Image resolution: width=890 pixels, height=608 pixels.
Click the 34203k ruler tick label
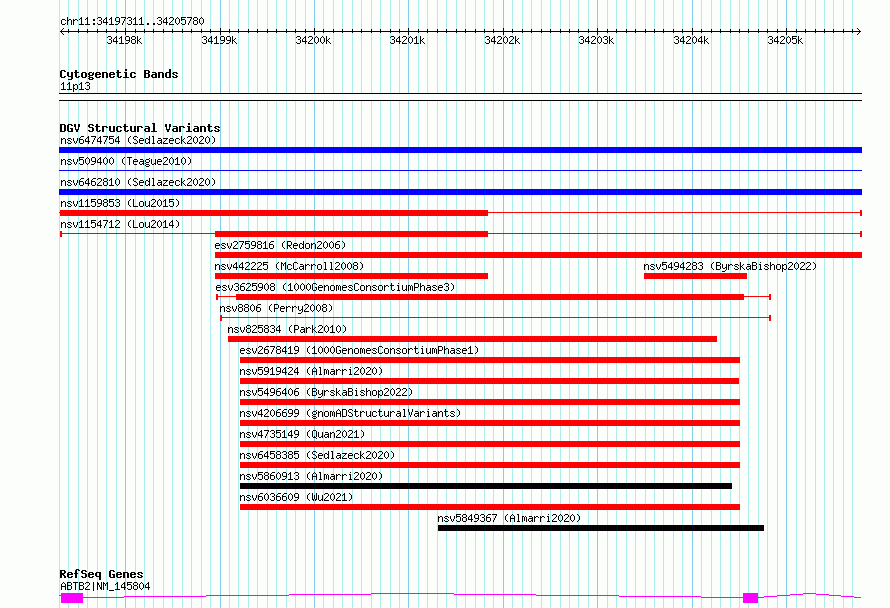596,40
